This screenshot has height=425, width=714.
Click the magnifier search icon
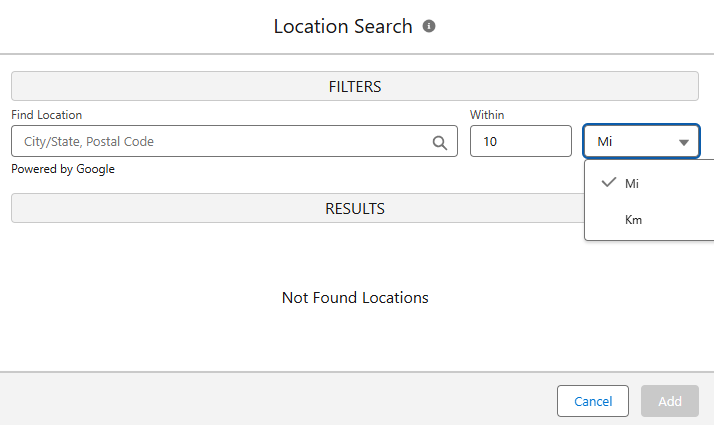point(440,142)
